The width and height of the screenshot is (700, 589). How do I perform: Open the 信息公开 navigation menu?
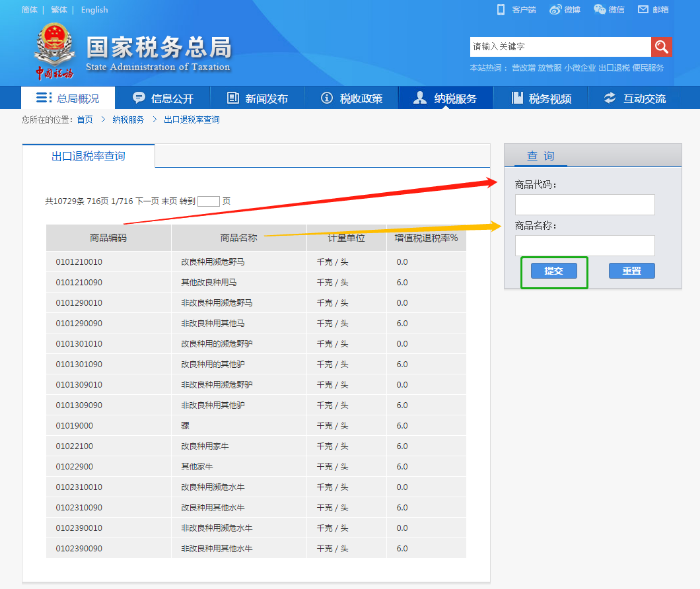pos(163,98)
